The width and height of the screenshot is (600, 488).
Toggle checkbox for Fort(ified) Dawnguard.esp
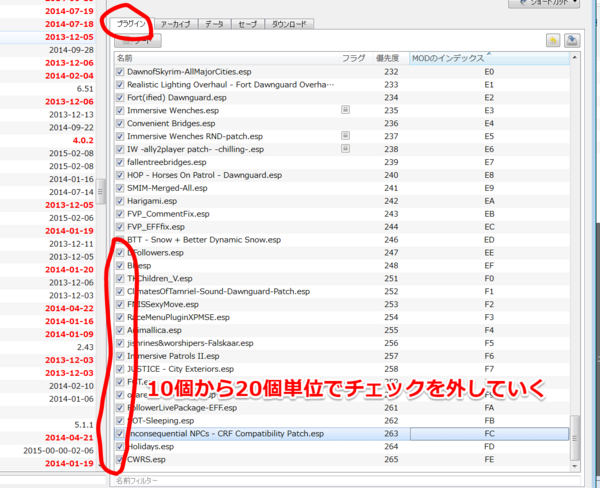coord(120,98)
